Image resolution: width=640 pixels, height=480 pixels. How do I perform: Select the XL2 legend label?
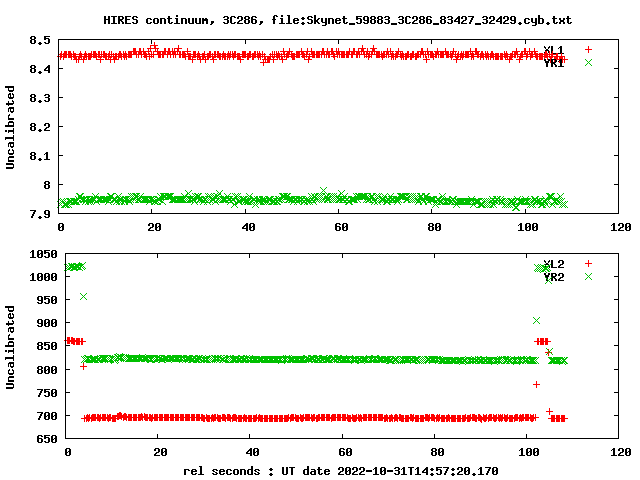coord(553,264)
